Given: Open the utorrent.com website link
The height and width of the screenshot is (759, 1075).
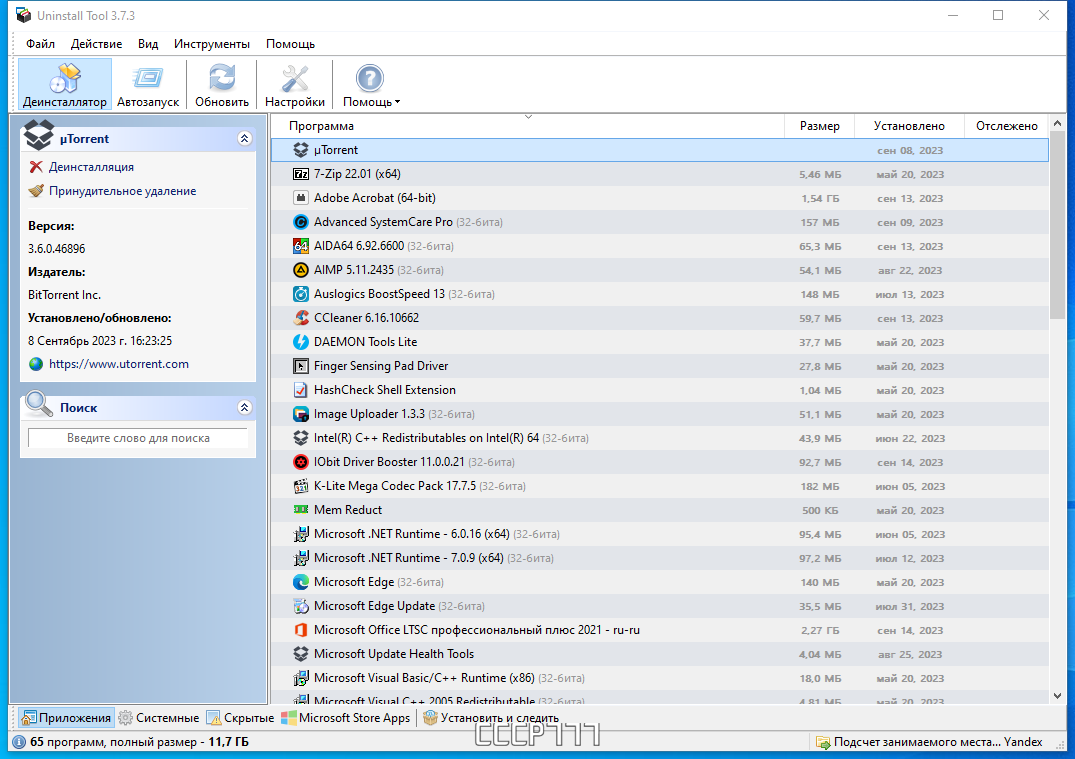Looking at the screenshot, I should (x=118, y=364).
